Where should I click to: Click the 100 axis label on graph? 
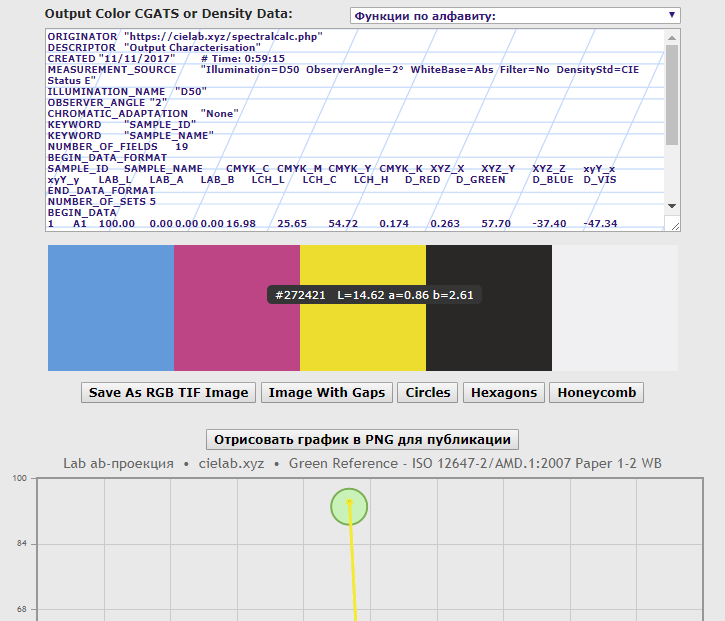pyautogui.click(x=20, y=478)
